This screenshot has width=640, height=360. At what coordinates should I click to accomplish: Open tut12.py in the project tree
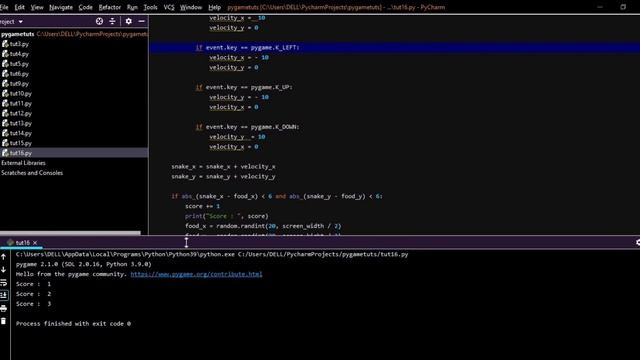pos(21,113)
